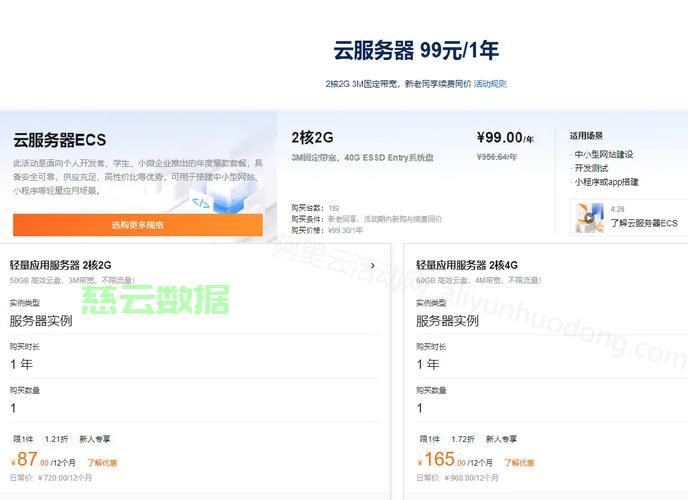
Task: Click 日常价 ¥960.00/12个月 text
Action: pyautogui.click(x=457, y=478)
